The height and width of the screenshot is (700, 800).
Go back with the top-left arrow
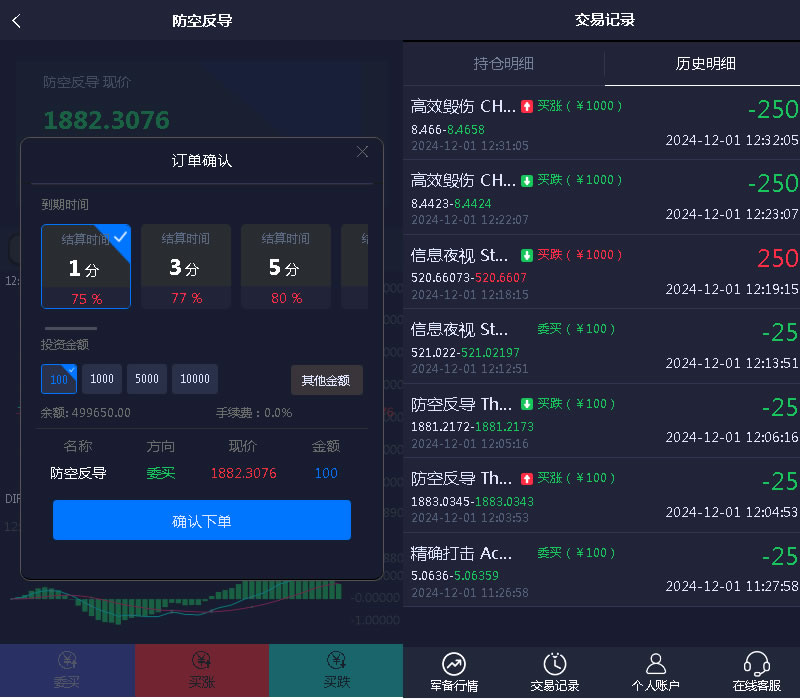[x=16, y=21]
